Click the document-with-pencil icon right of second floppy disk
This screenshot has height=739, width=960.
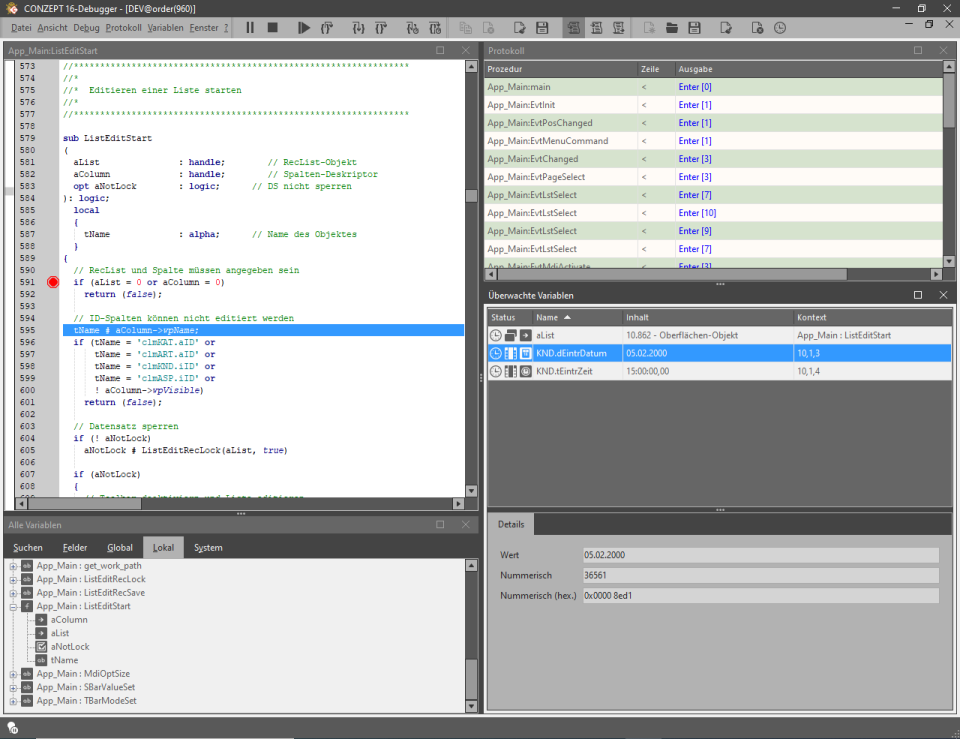pos(726,28)
